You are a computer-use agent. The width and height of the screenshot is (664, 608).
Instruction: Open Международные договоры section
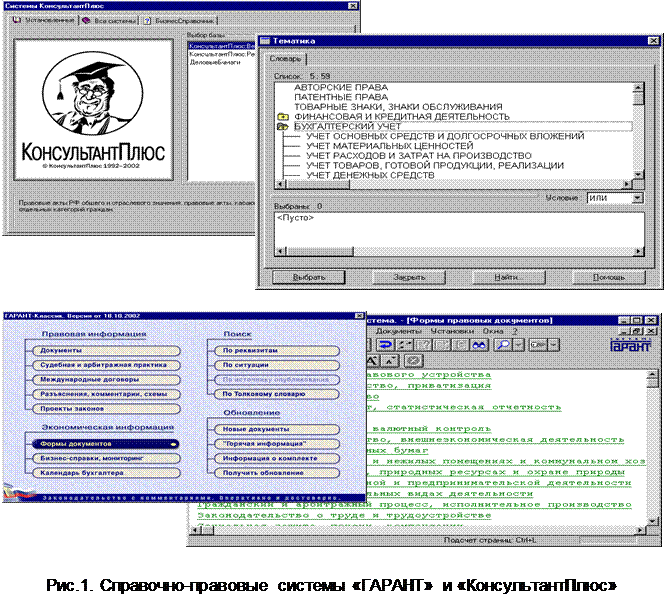[106, 380]
